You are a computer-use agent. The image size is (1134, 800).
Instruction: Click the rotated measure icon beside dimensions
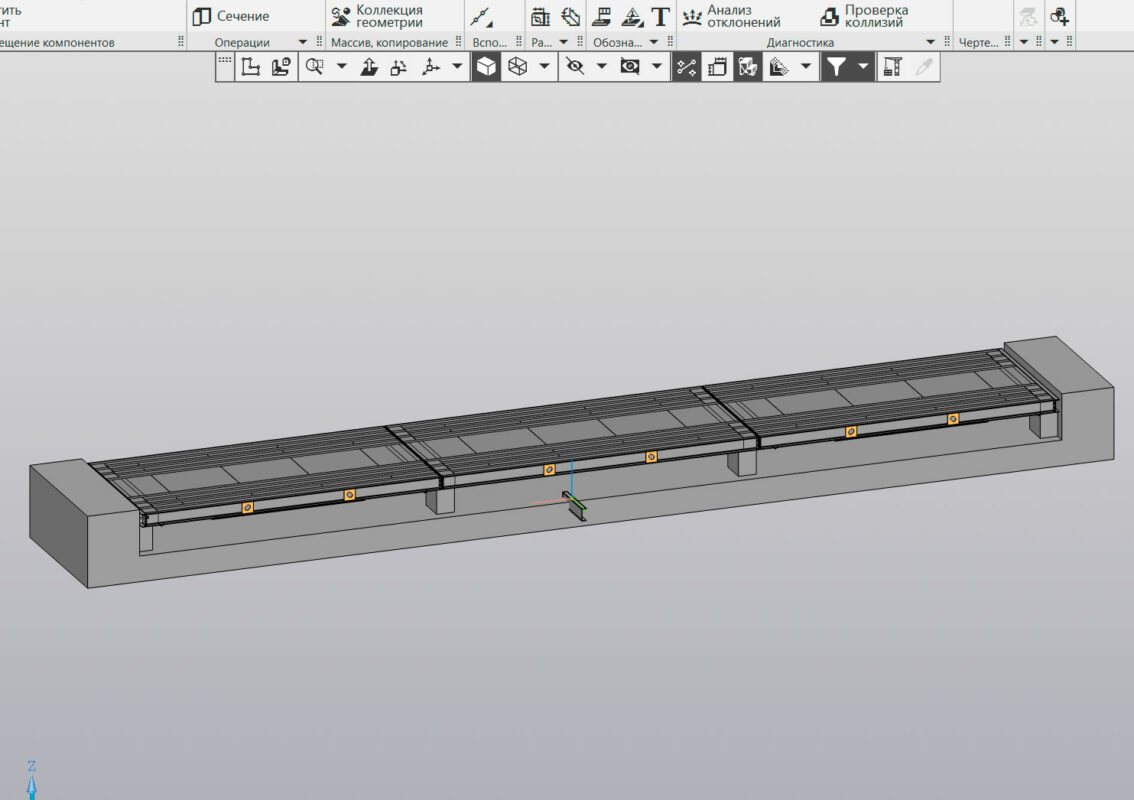(x=571, y=17)
